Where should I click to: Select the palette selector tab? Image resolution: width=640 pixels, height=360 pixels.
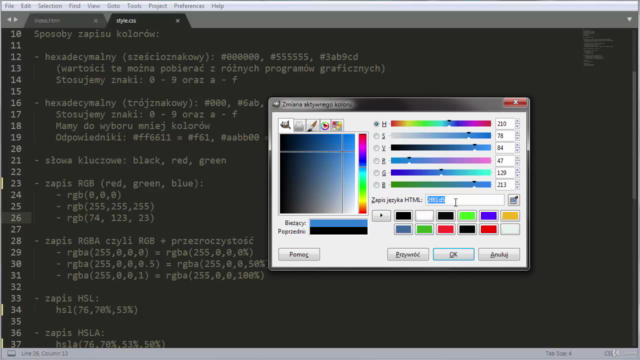tap(337, 126)
